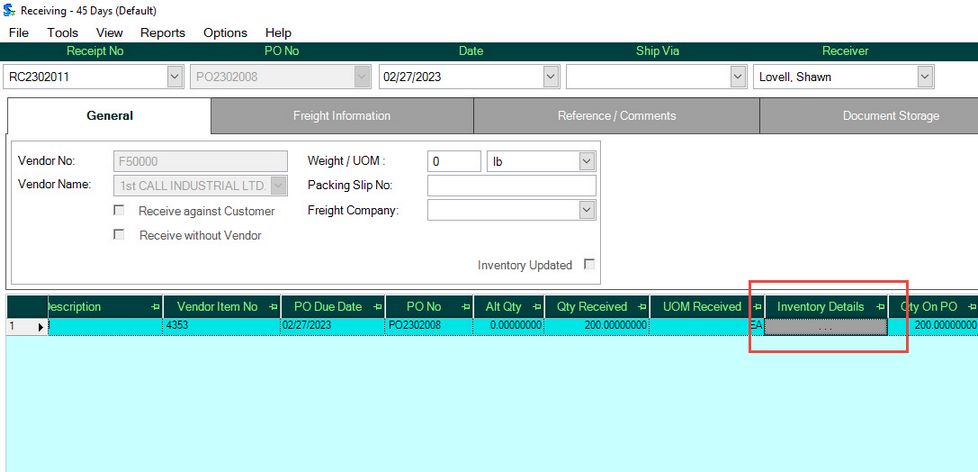Switch to the Freight Information tab

(342, 116)
